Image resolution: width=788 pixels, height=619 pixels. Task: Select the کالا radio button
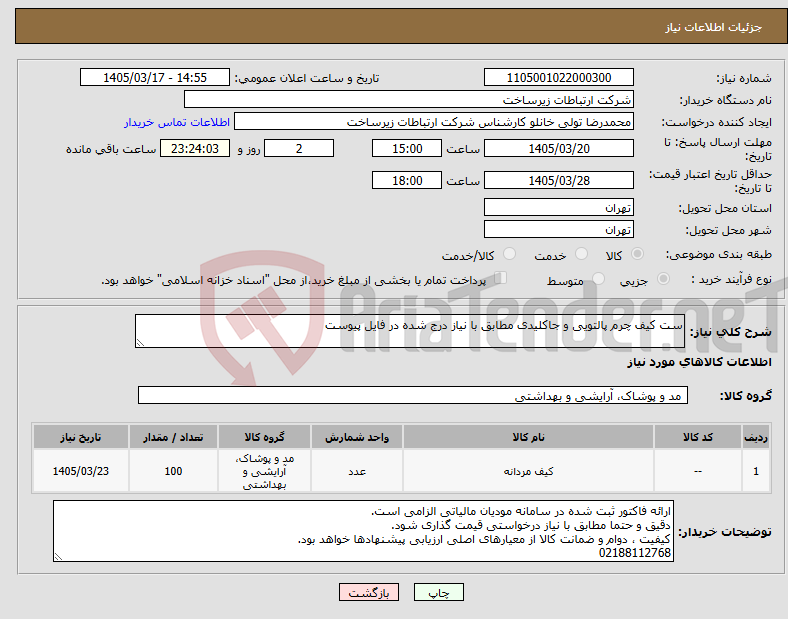(637, 254)
